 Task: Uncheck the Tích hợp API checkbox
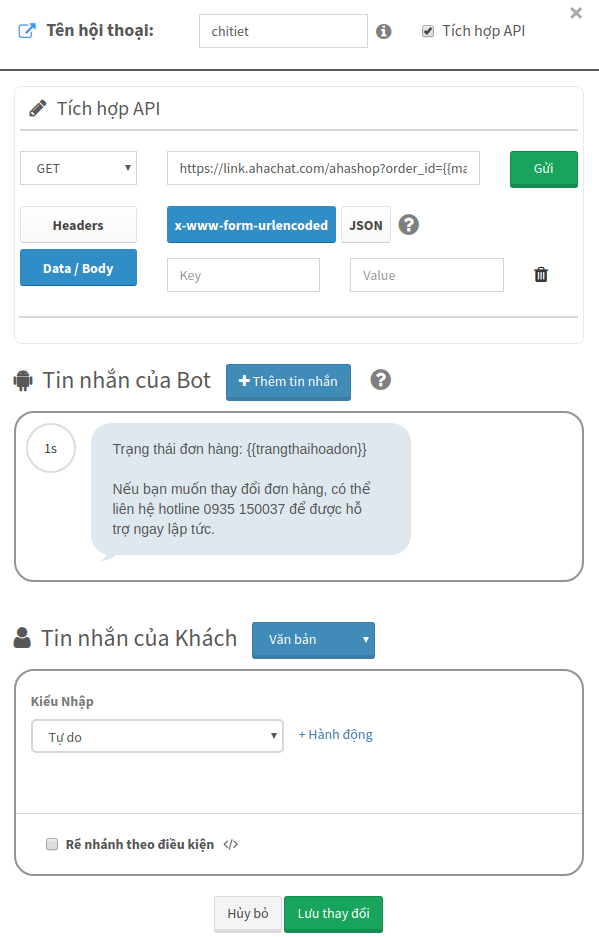click(x=428, y=31)
